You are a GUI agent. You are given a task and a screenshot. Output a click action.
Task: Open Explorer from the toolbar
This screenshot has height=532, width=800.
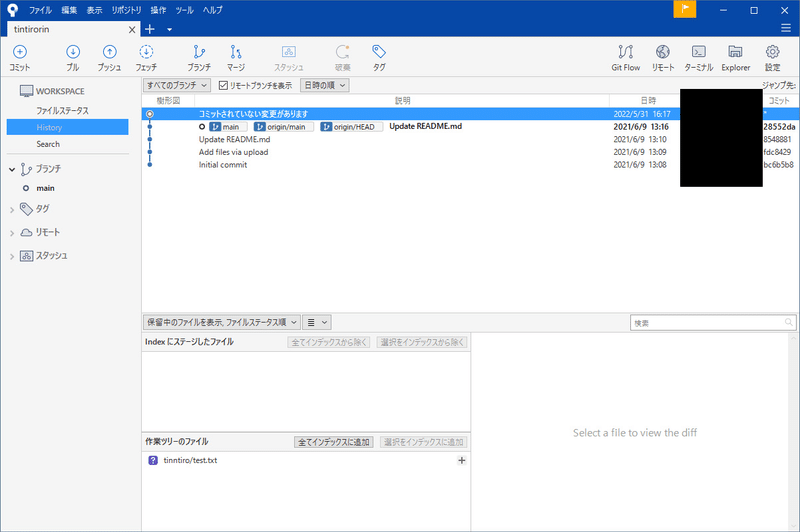point(735,57)
